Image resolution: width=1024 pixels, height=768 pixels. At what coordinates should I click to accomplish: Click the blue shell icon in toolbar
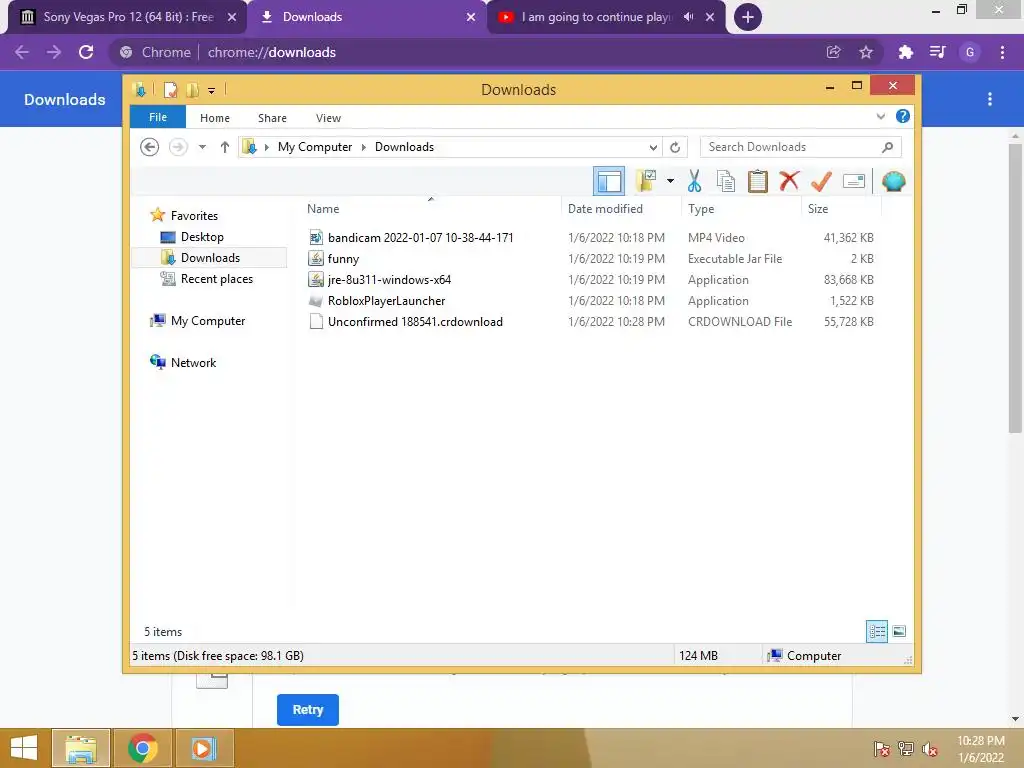coord(893,181)
